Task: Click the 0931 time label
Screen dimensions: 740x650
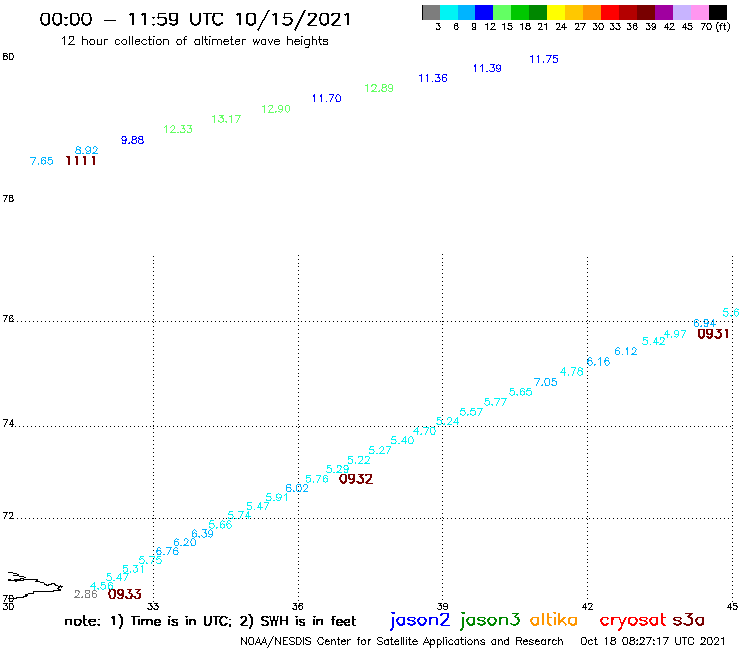Action: (x=713, y=334)
